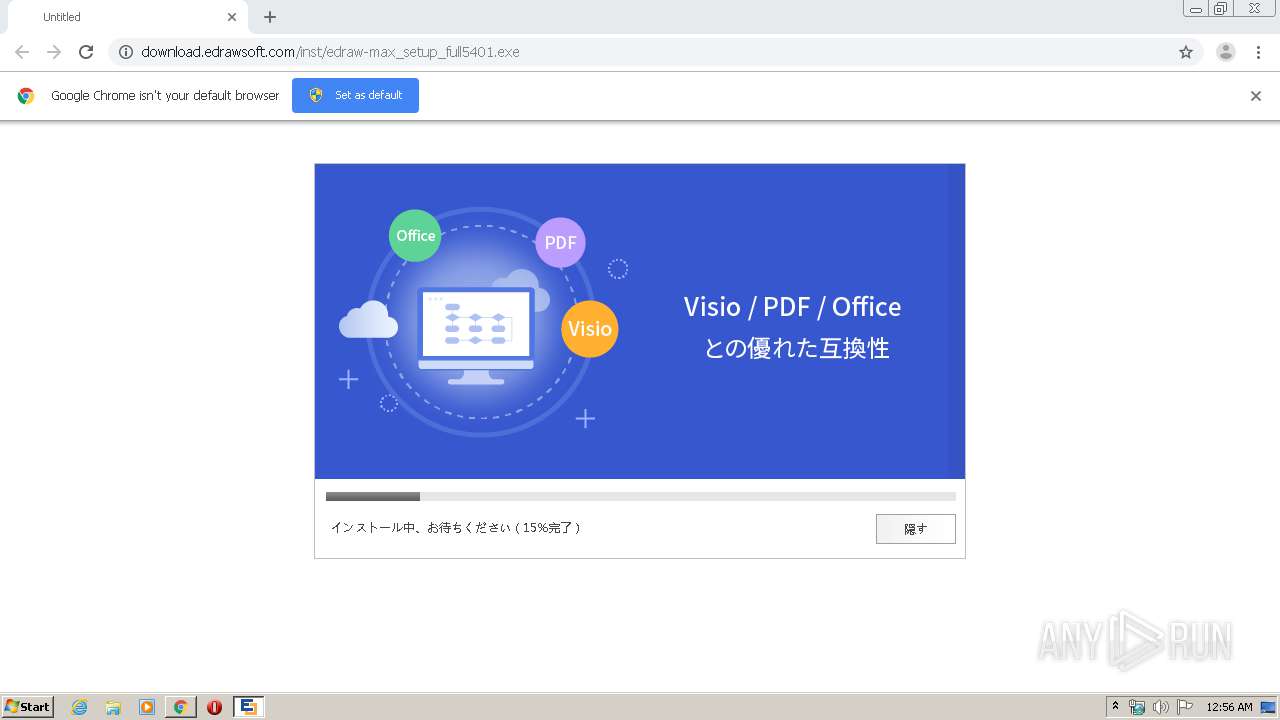The height and width of the screenshot is (720, 1280).
Task: Open the Chrome profile avatar
Action: [x=1226, y=52]
